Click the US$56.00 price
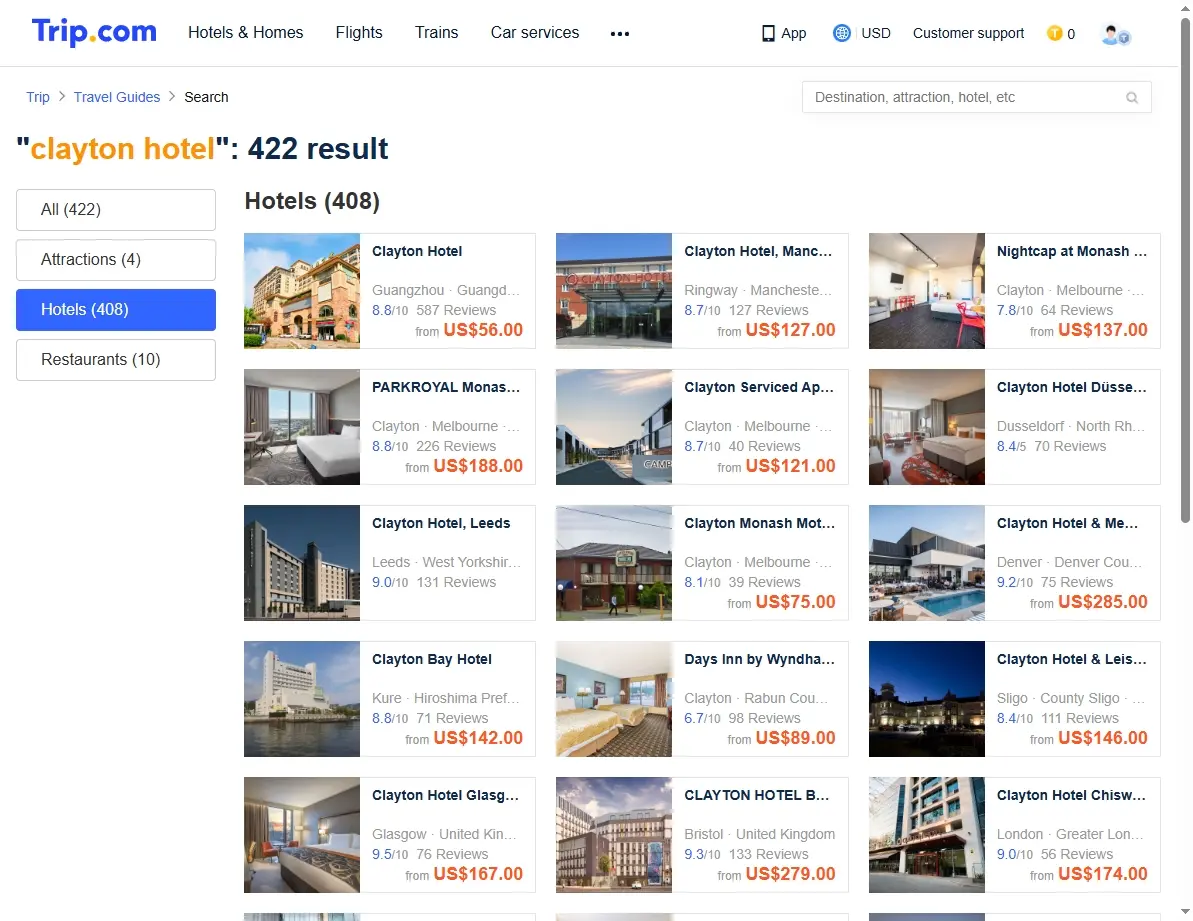This screenshot has width=1193, height=921. (x=483, y=330)
